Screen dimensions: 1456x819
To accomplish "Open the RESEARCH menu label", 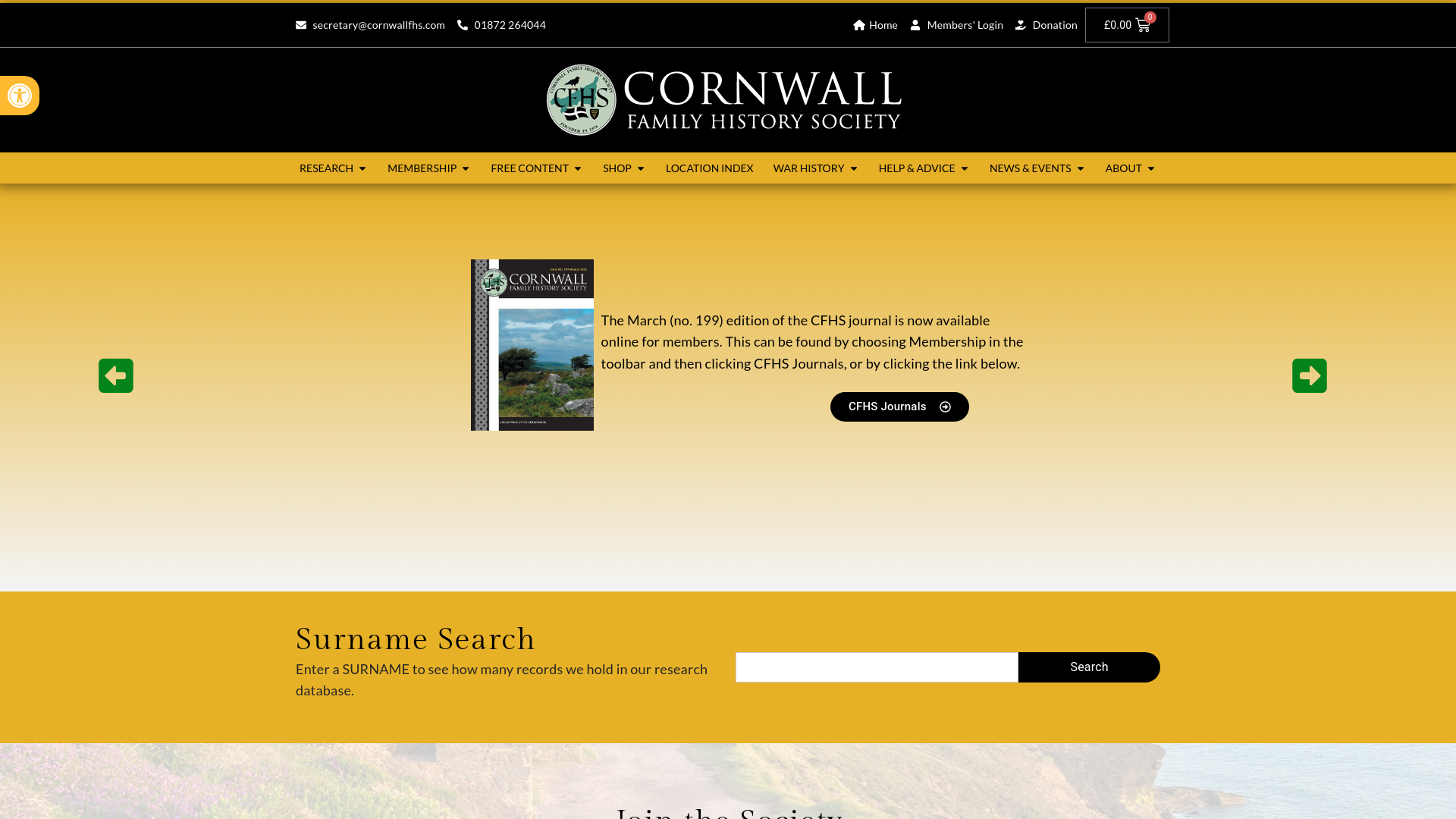I will [326, 168].
